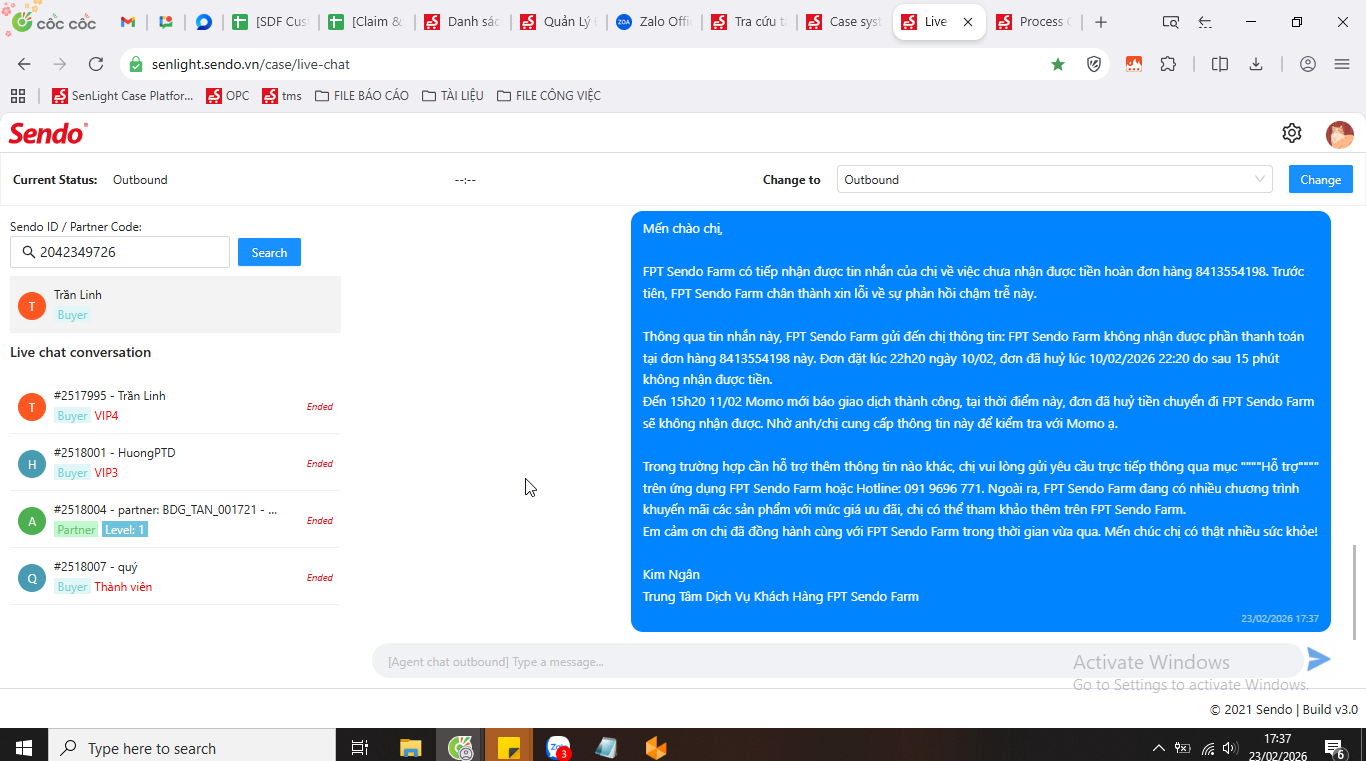Bookmark page with green star icon
The width and height of the screenshot is (1366, 761).
1058,64
